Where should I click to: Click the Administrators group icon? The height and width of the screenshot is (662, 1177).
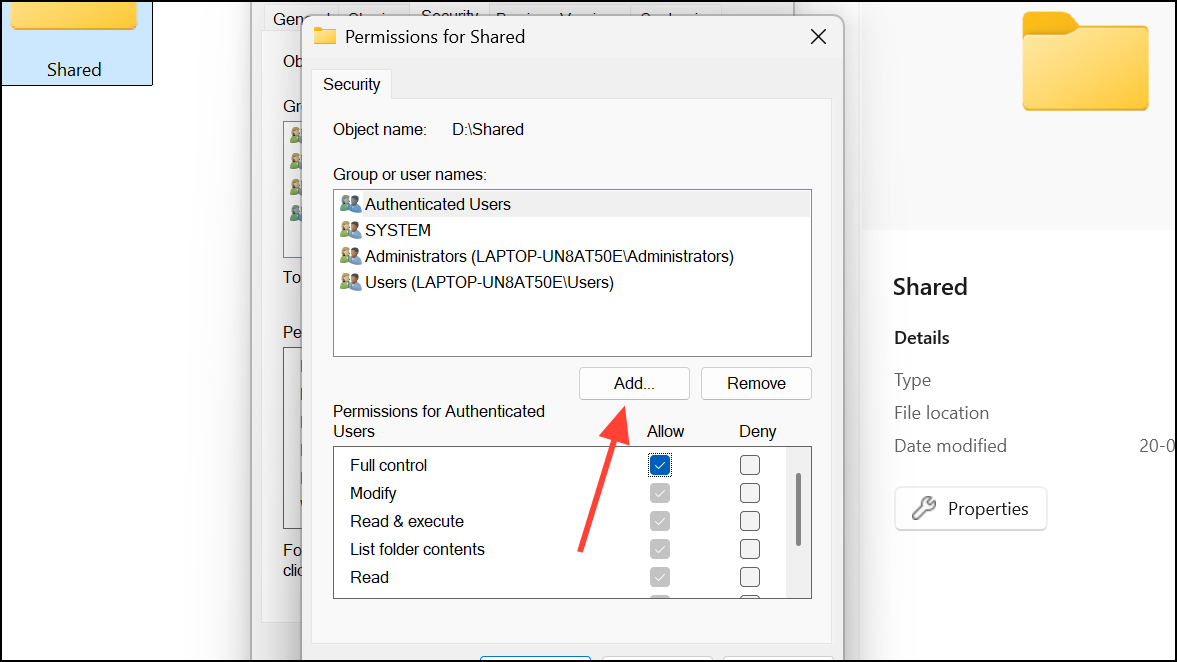[x=351, y=256]
